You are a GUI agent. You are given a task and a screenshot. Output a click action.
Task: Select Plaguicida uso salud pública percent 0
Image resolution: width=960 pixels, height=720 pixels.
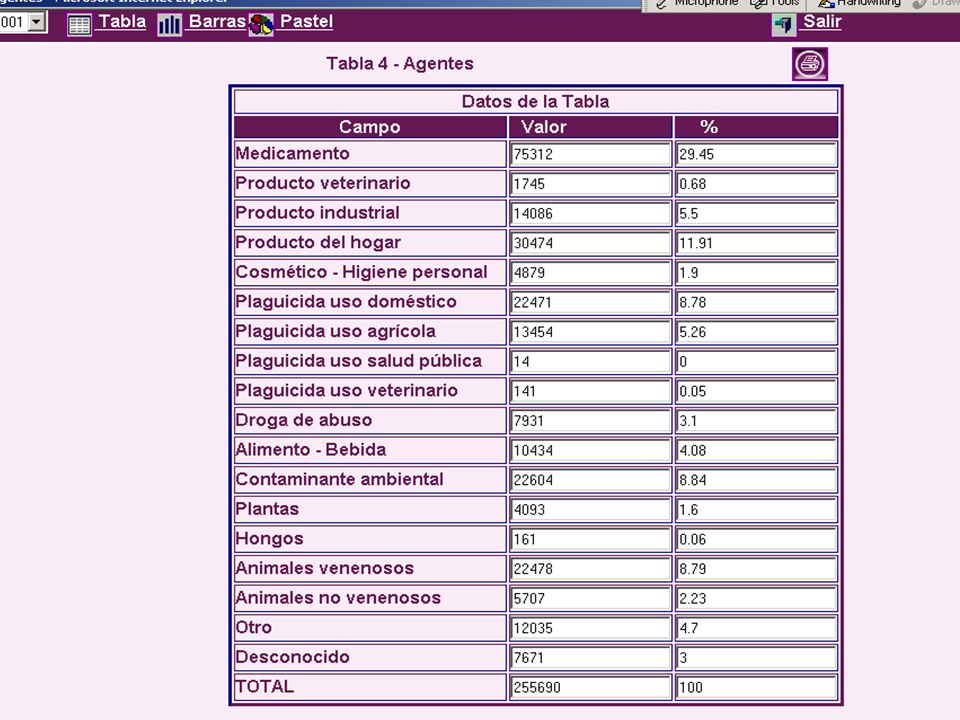point(756,361)
